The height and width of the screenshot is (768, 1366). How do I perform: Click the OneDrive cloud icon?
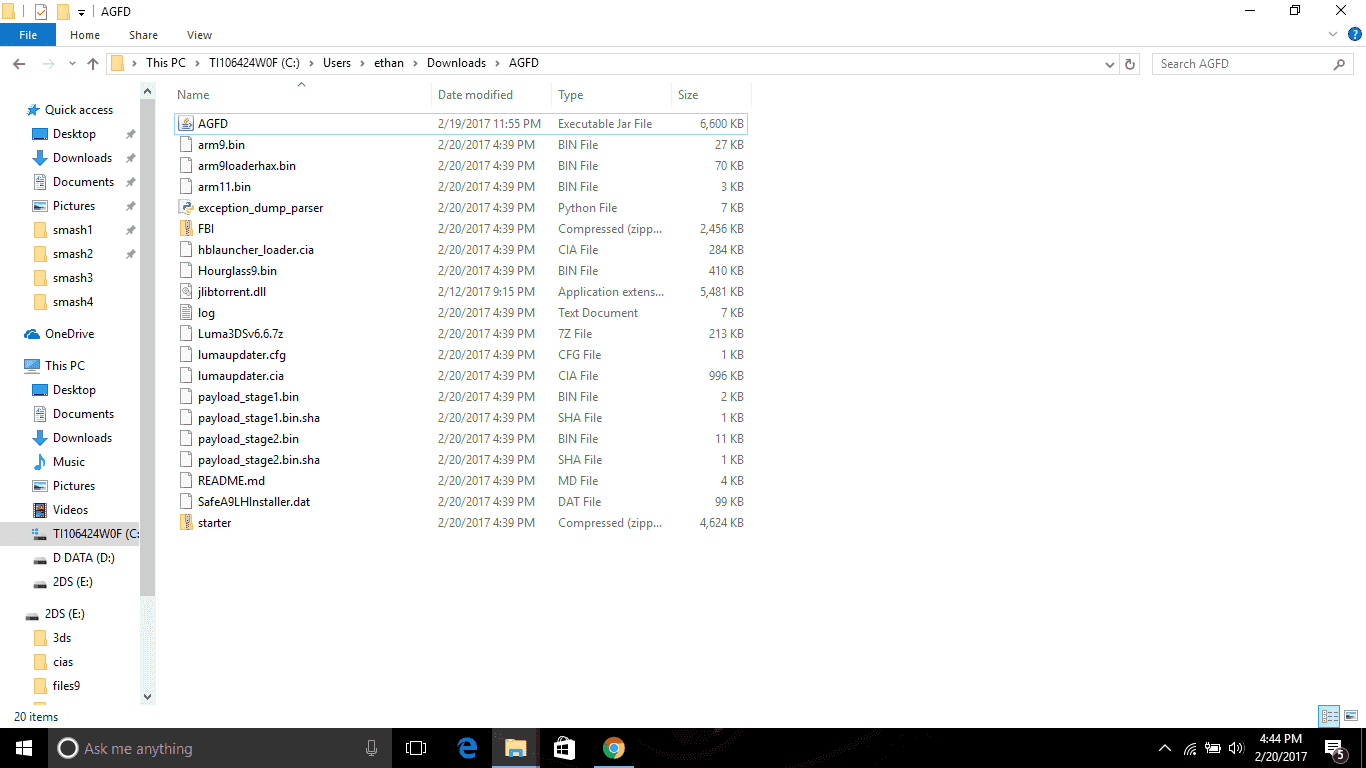click(x=33, y=334)
